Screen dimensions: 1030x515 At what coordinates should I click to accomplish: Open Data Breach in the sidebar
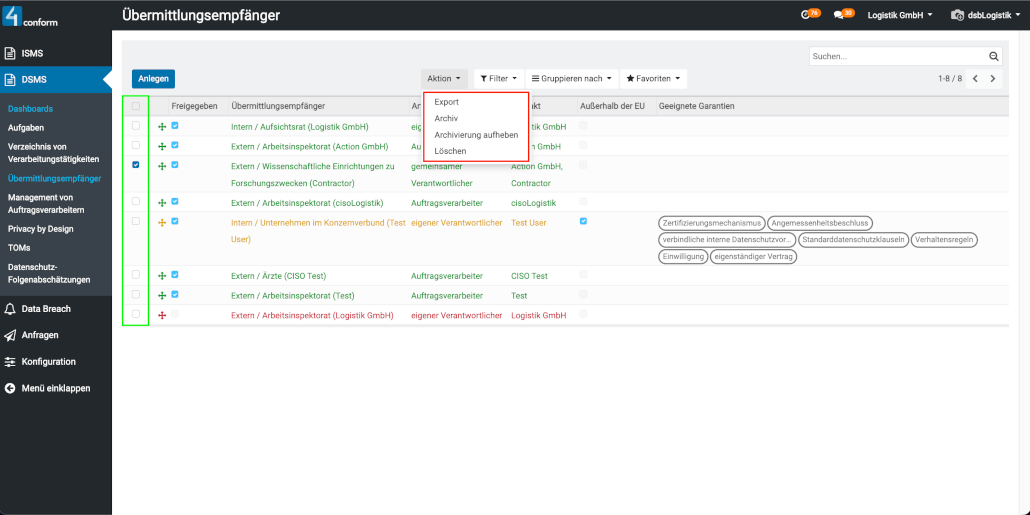46,309
